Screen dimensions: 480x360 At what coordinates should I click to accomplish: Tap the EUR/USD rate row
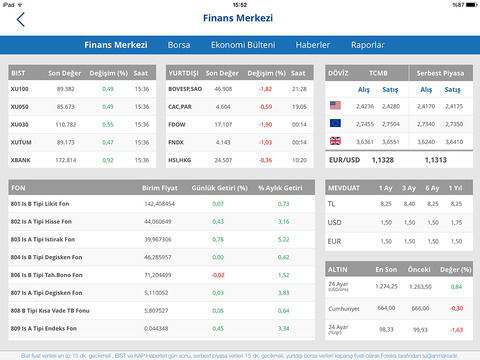pos(399,160)
